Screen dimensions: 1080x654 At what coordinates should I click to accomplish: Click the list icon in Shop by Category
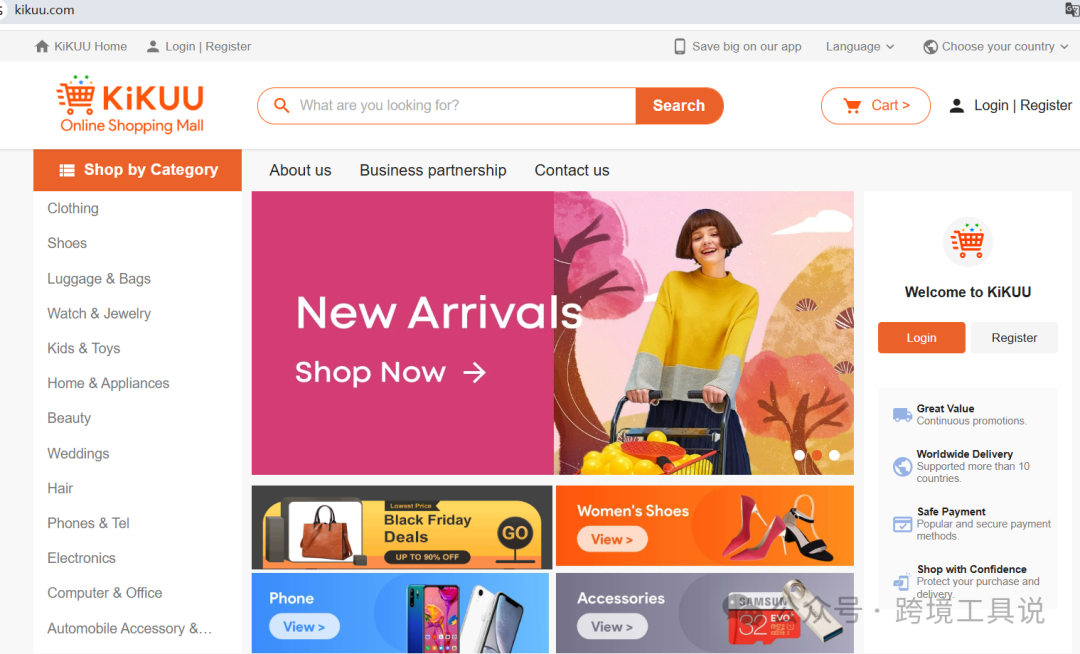click(x=67, y=170)
